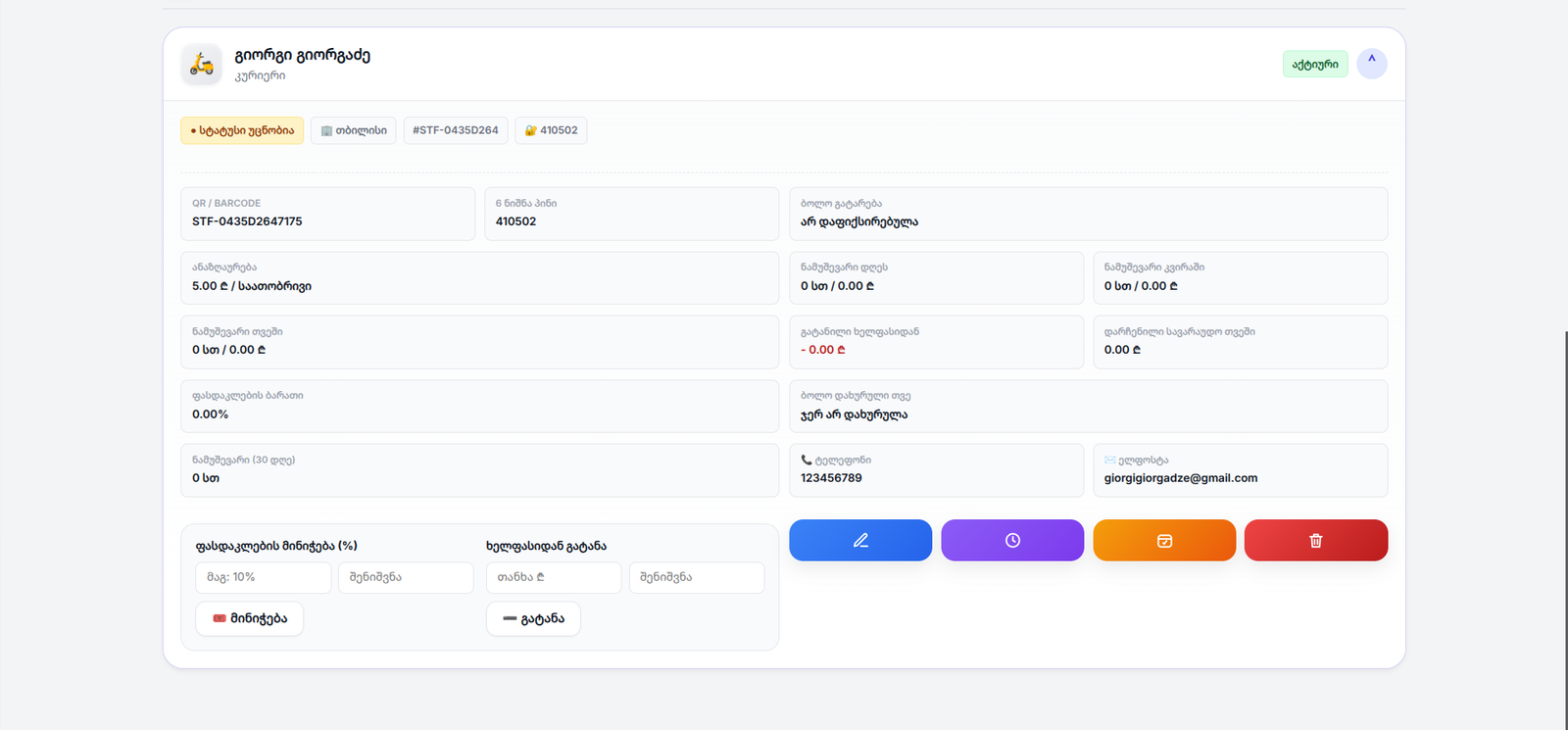Viewport: 1568px width, 730px height.
Task: Click the გატანა withdraw button
Action: [533, 618]
